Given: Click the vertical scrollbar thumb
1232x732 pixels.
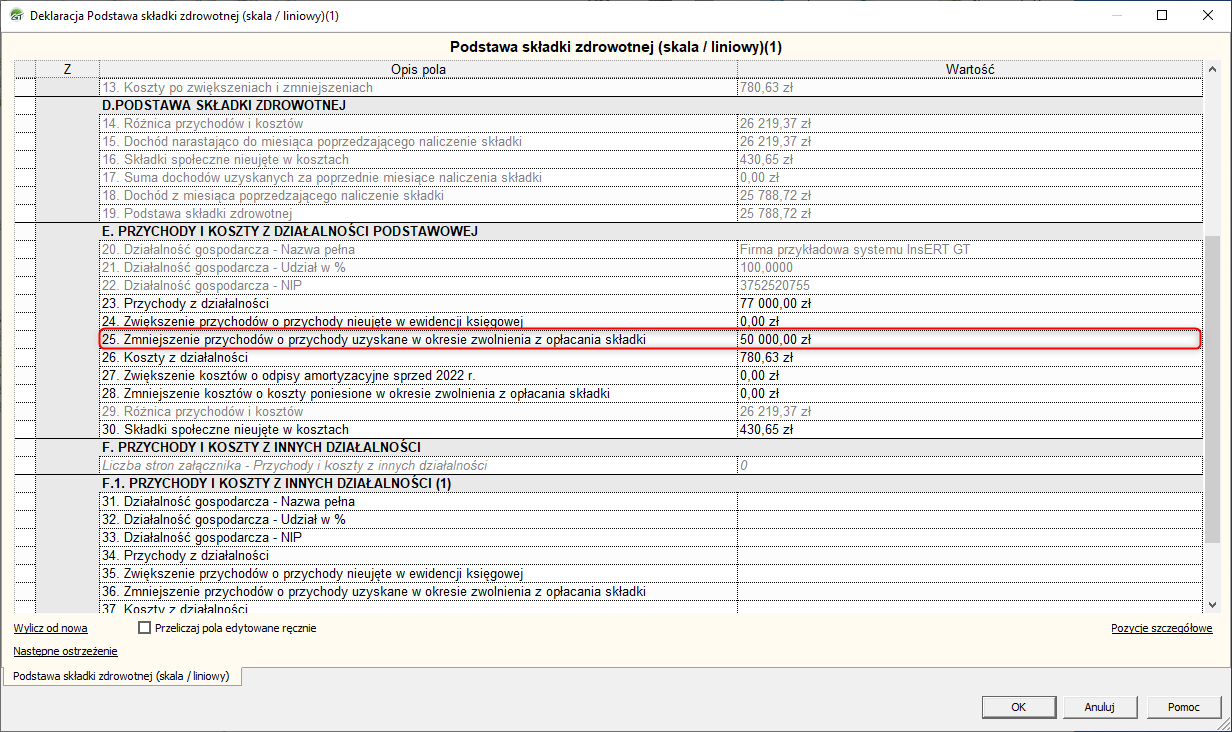Looking at the screenshot, I should 1213,390.
